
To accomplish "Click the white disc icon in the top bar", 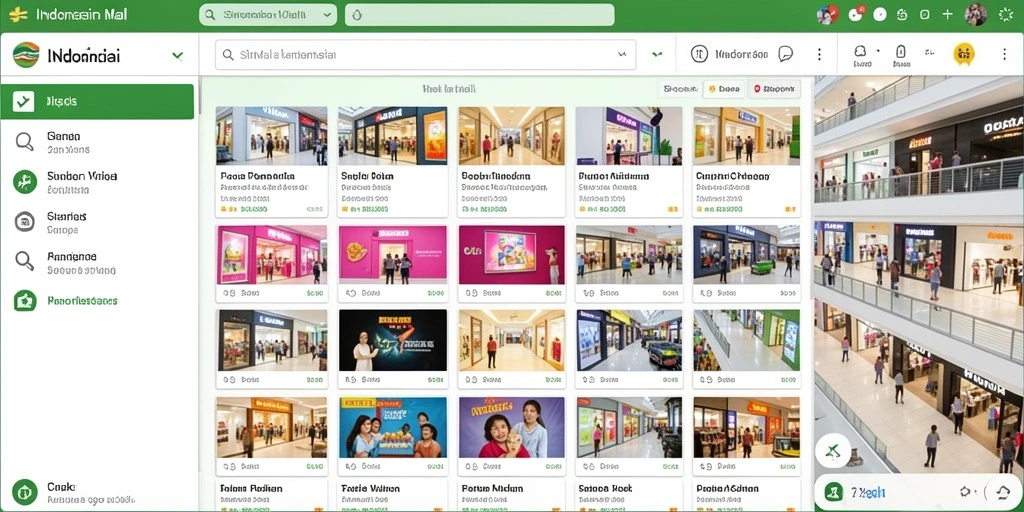I will coord(880,14).
